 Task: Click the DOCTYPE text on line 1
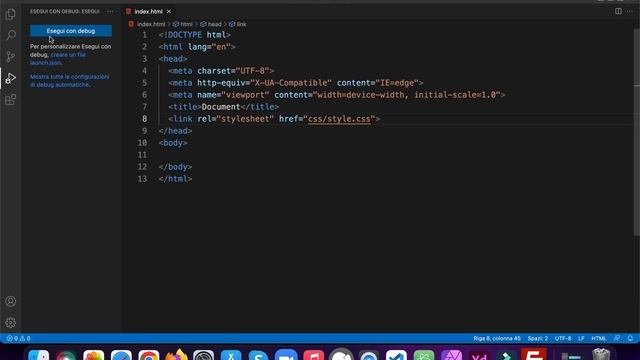click(185, 35)
